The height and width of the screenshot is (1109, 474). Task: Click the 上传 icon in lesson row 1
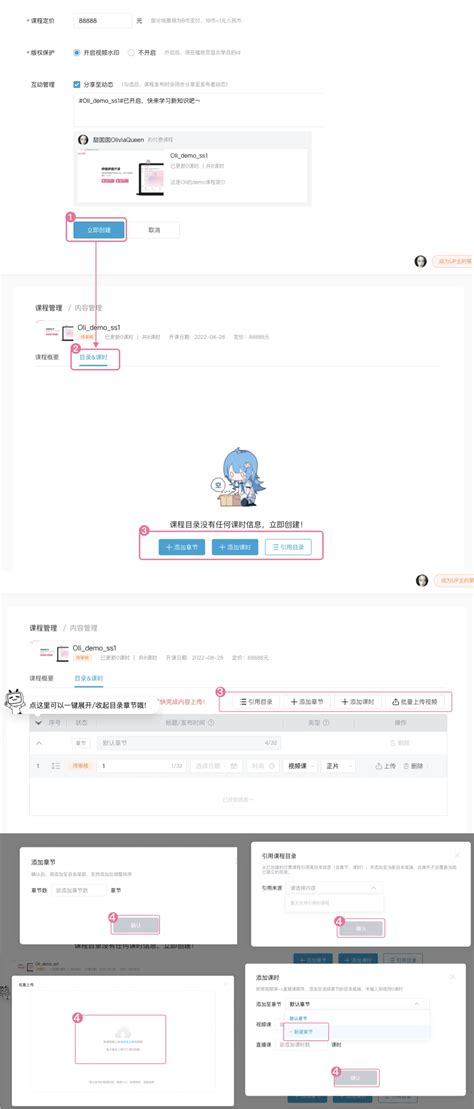click(386, 766)
